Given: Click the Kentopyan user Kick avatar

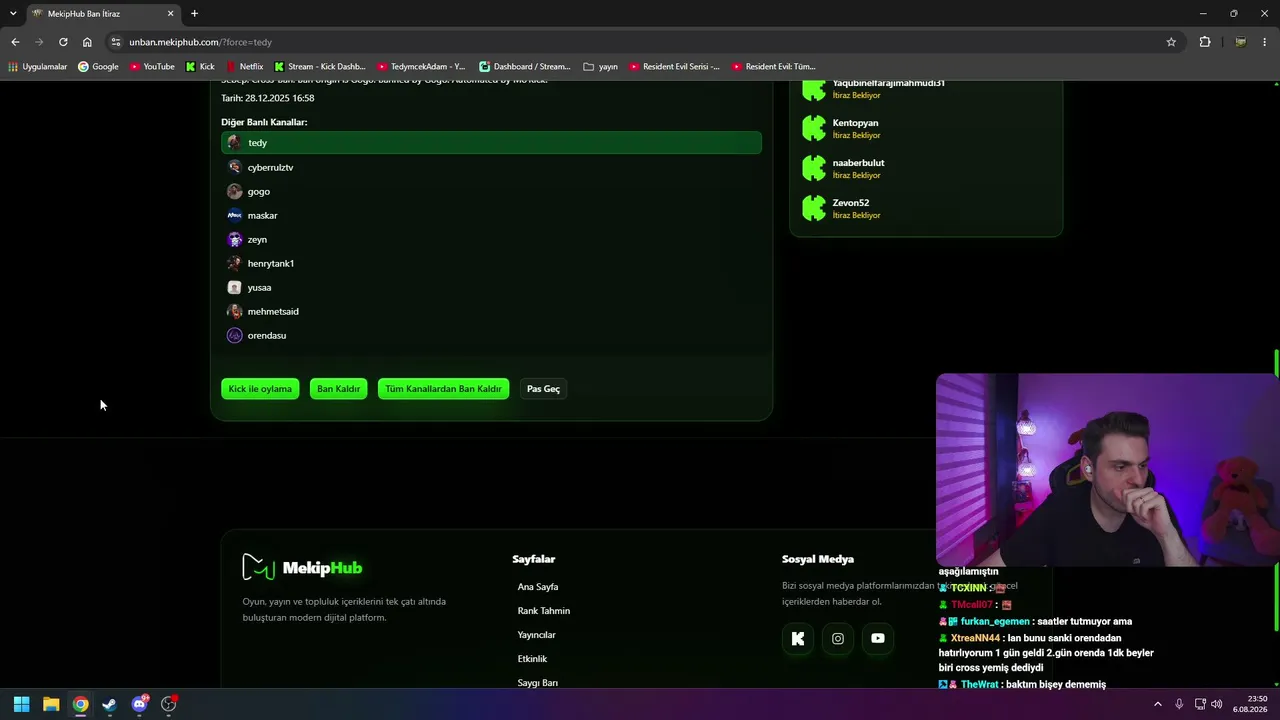Looking at the screenshot, I should tap(814, 128).
